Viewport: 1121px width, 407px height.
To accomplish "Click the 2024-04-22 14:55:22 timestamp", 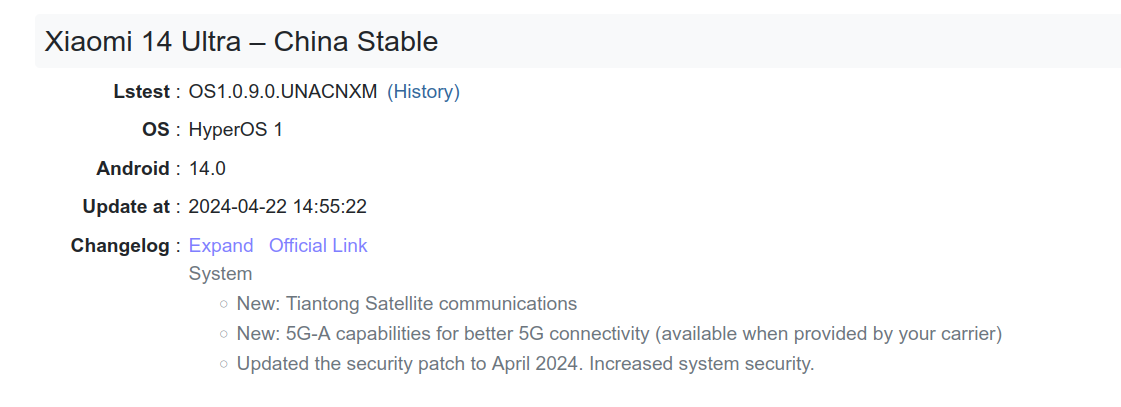I will coord(277,207).
